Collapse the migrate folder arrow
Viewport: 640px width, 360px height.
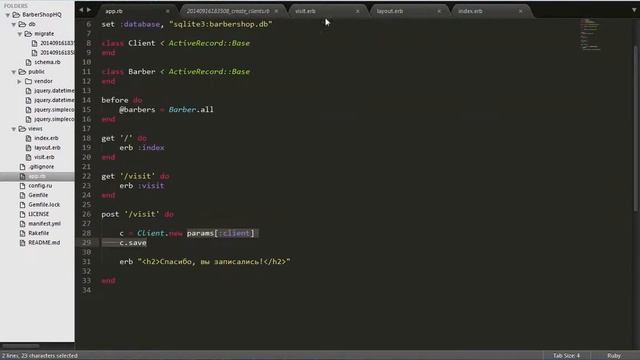pyautogui.click(x=20, y=34)
